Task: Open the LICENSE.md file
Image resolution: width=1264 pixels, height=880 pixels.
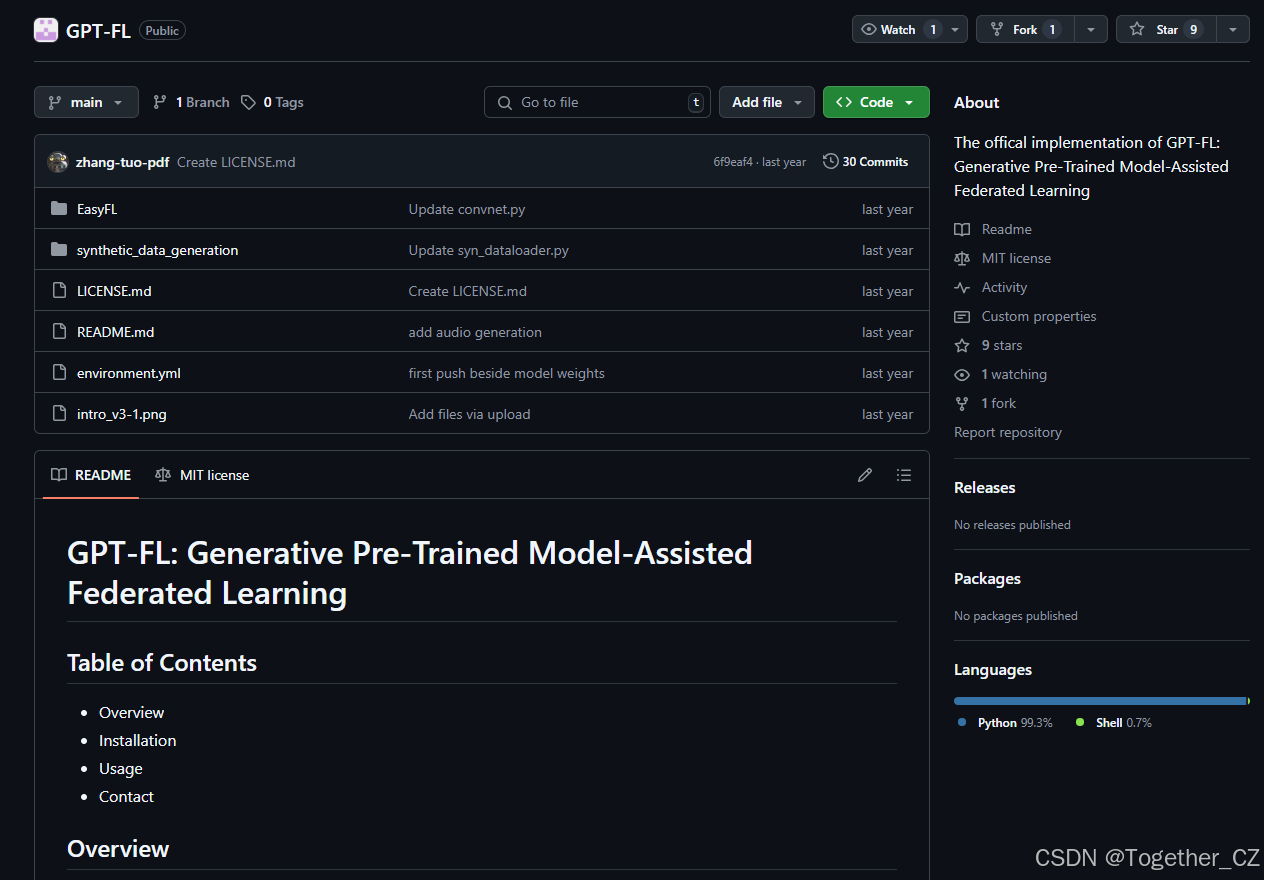Action: [114, 290]
